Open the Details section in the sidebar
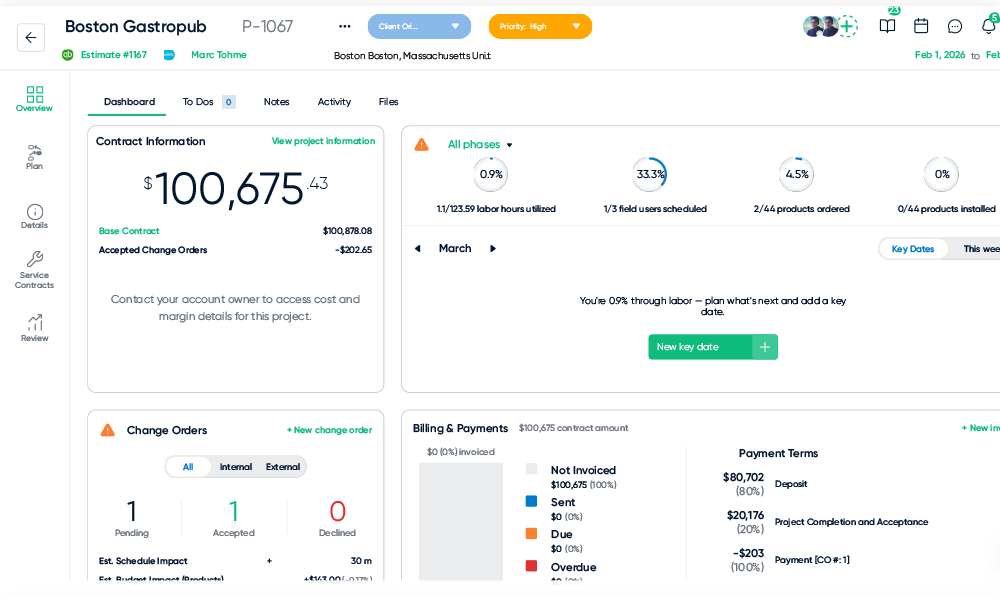This screenshot has width=1000, height=605. pos(34,217)
